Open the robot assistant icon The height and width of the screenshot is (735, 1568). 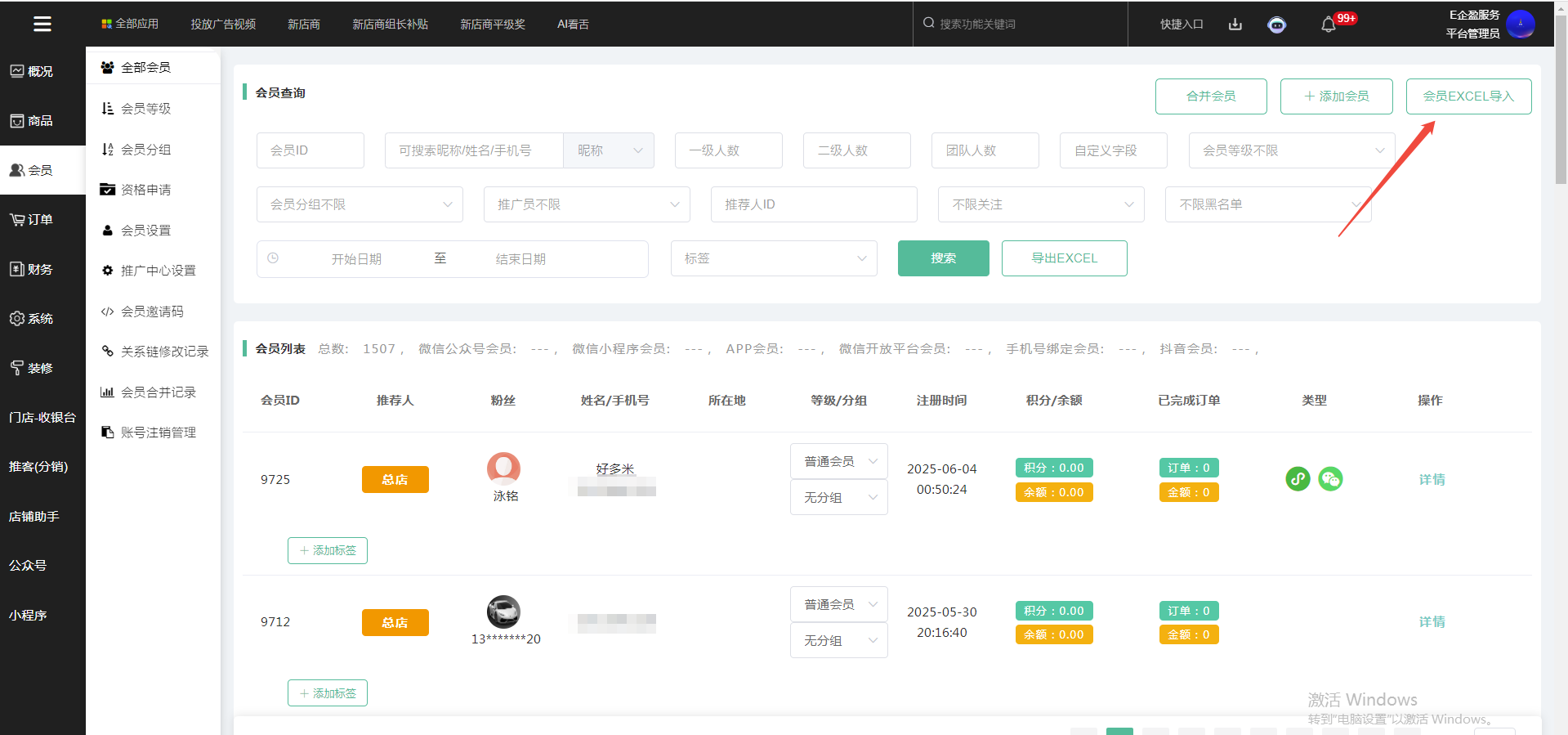pos(1276,25)
